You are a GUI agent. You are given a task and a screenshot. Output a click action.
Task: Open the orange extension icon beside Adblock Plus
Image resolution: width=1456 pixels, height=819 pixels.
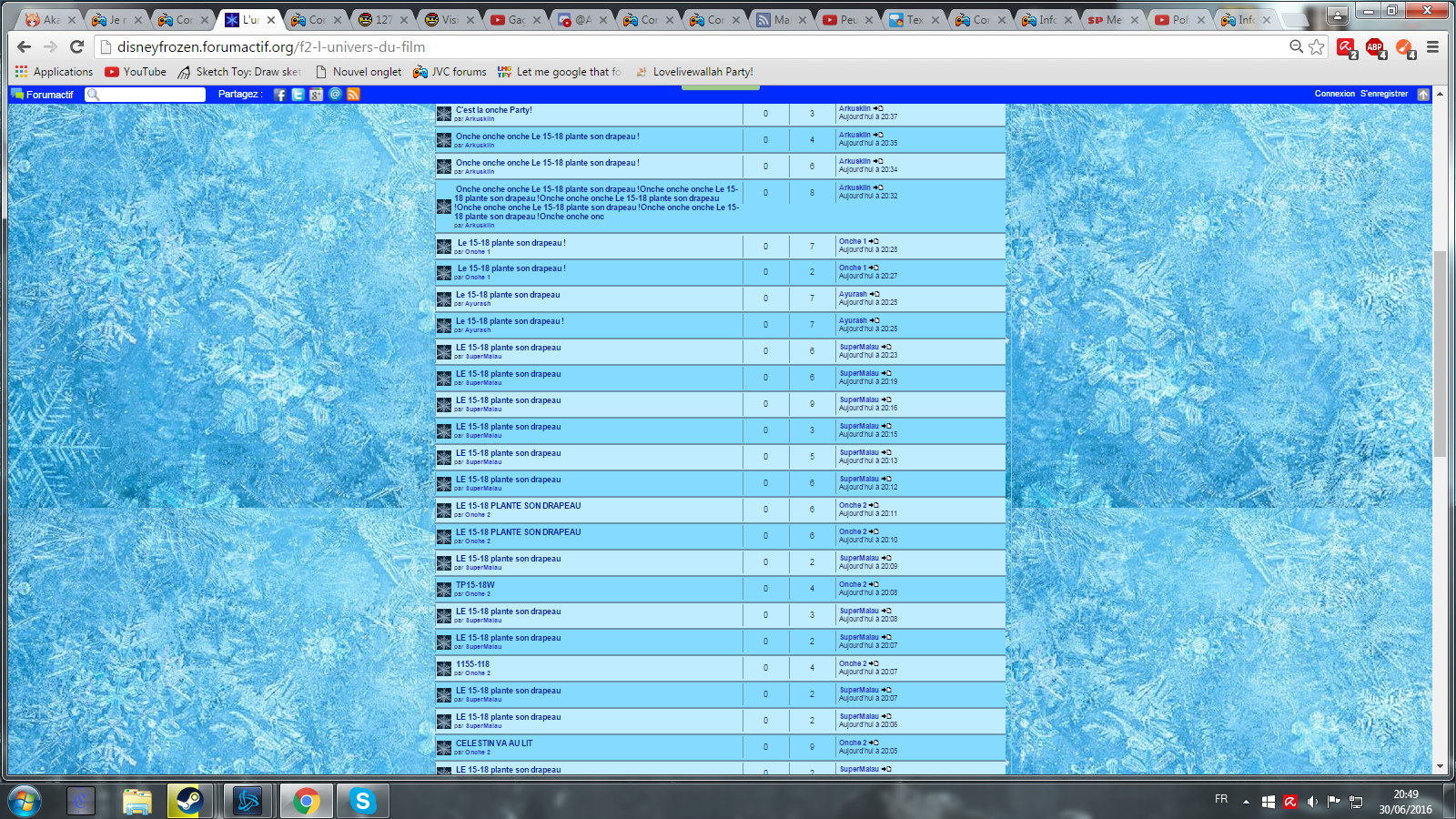1404,47
